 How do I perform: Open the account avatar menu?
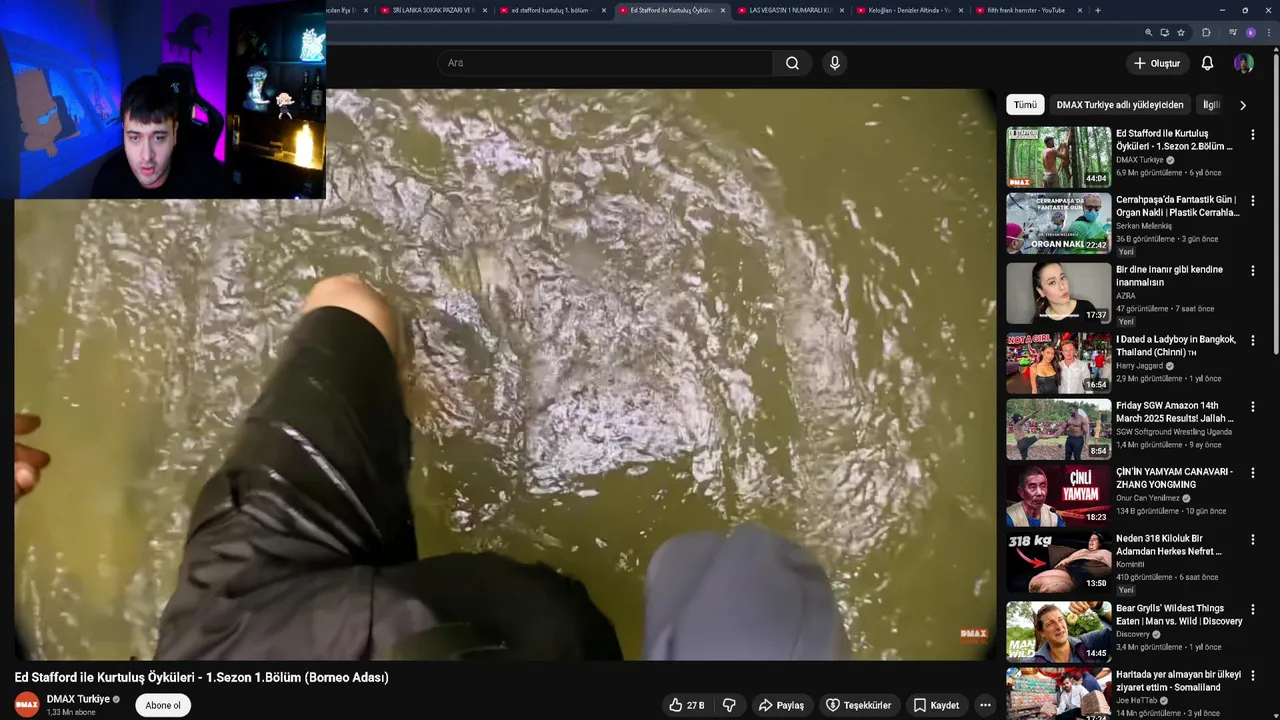click(x=1244, y=63)
